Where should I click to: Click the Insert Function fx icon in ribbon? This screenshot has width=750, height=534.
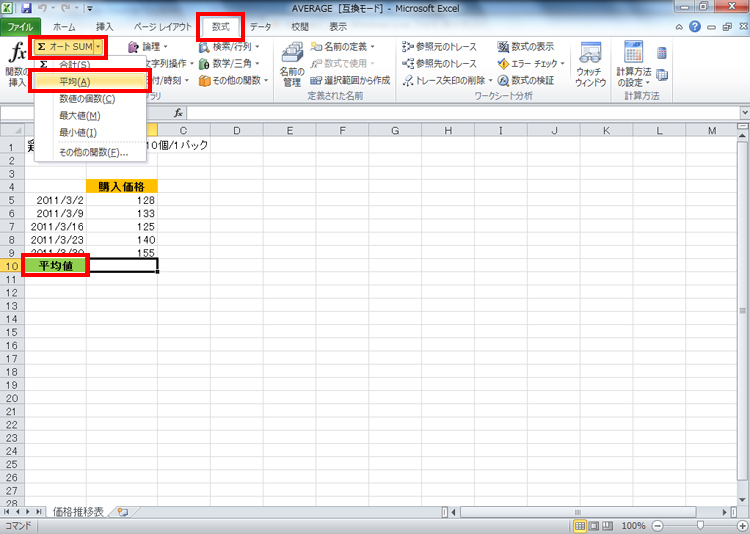(17, 53)
